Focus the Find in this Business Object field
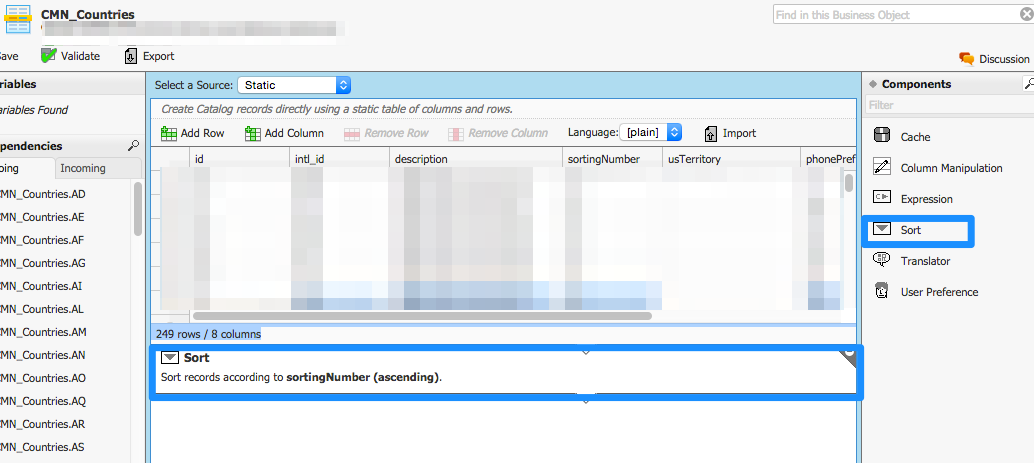Screen dimensions: 1034x463 click(x=903, y=15)
